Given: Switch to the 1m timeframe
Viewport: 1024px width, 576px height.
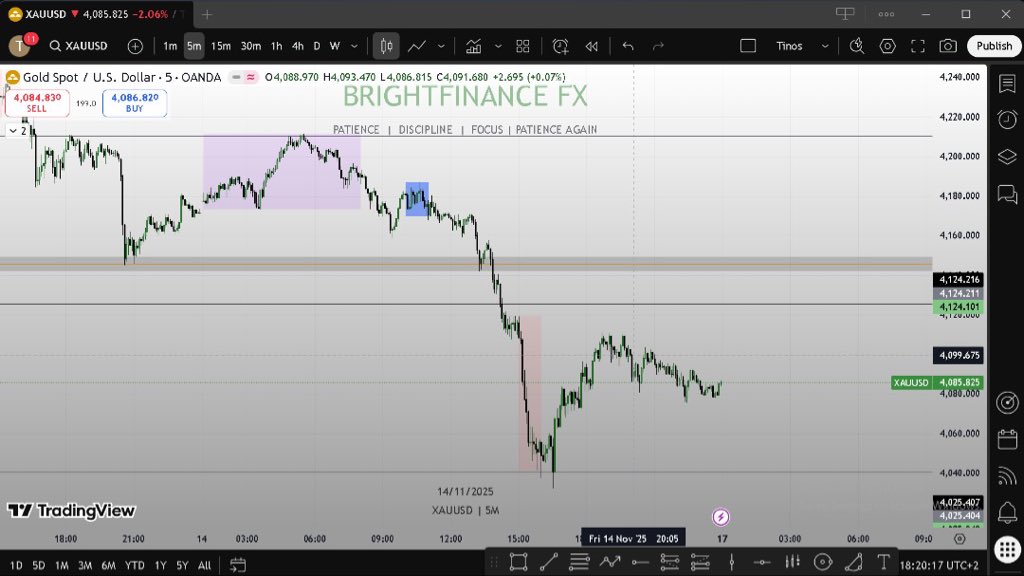Looking at the screenshot, I should pos(170,46).
